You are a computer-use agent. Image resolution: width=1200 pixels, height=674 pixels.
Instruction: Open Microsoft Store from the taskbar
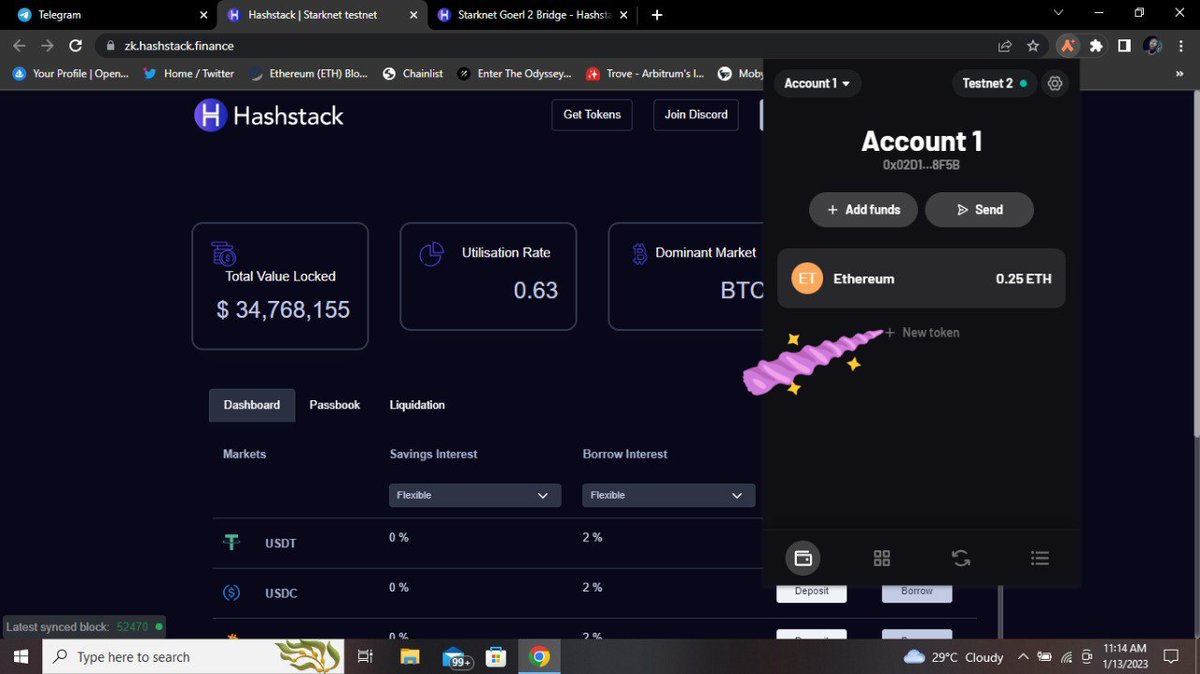coord(496,657)
